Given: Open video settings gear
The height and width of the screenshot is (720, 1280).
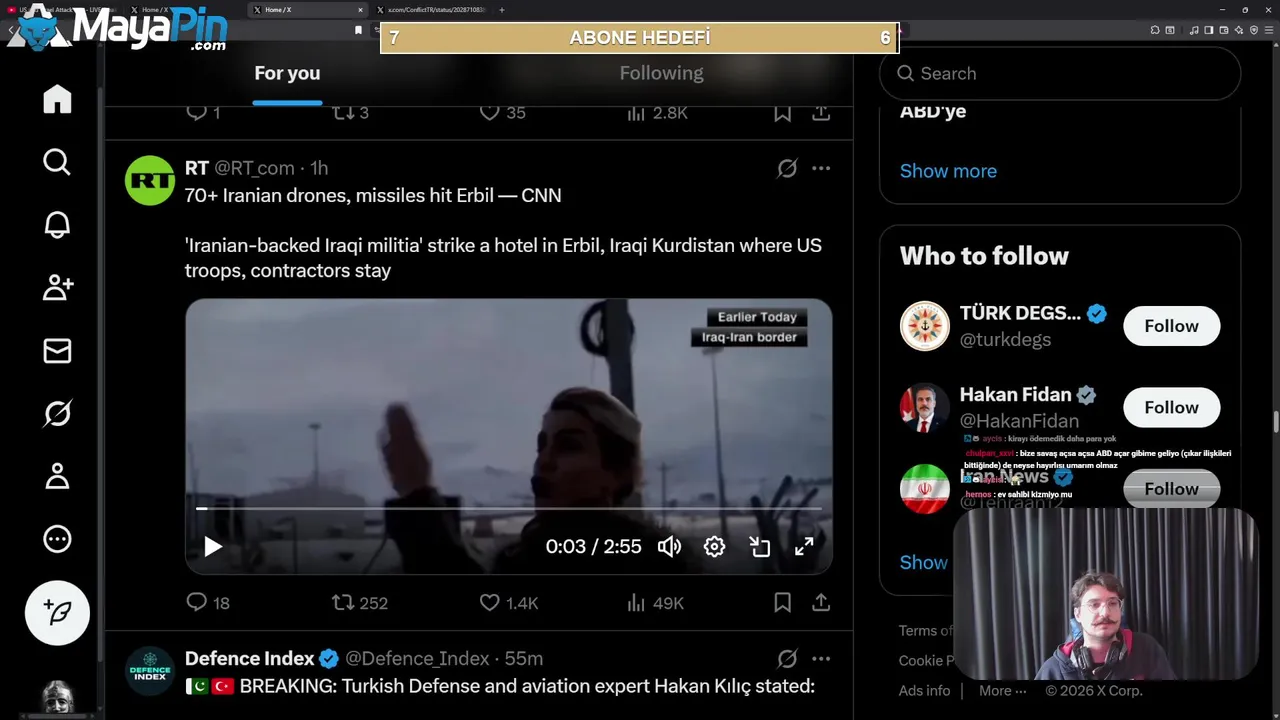Looking at the screenshot, I should pyautogui.click(x=714, y=546).
